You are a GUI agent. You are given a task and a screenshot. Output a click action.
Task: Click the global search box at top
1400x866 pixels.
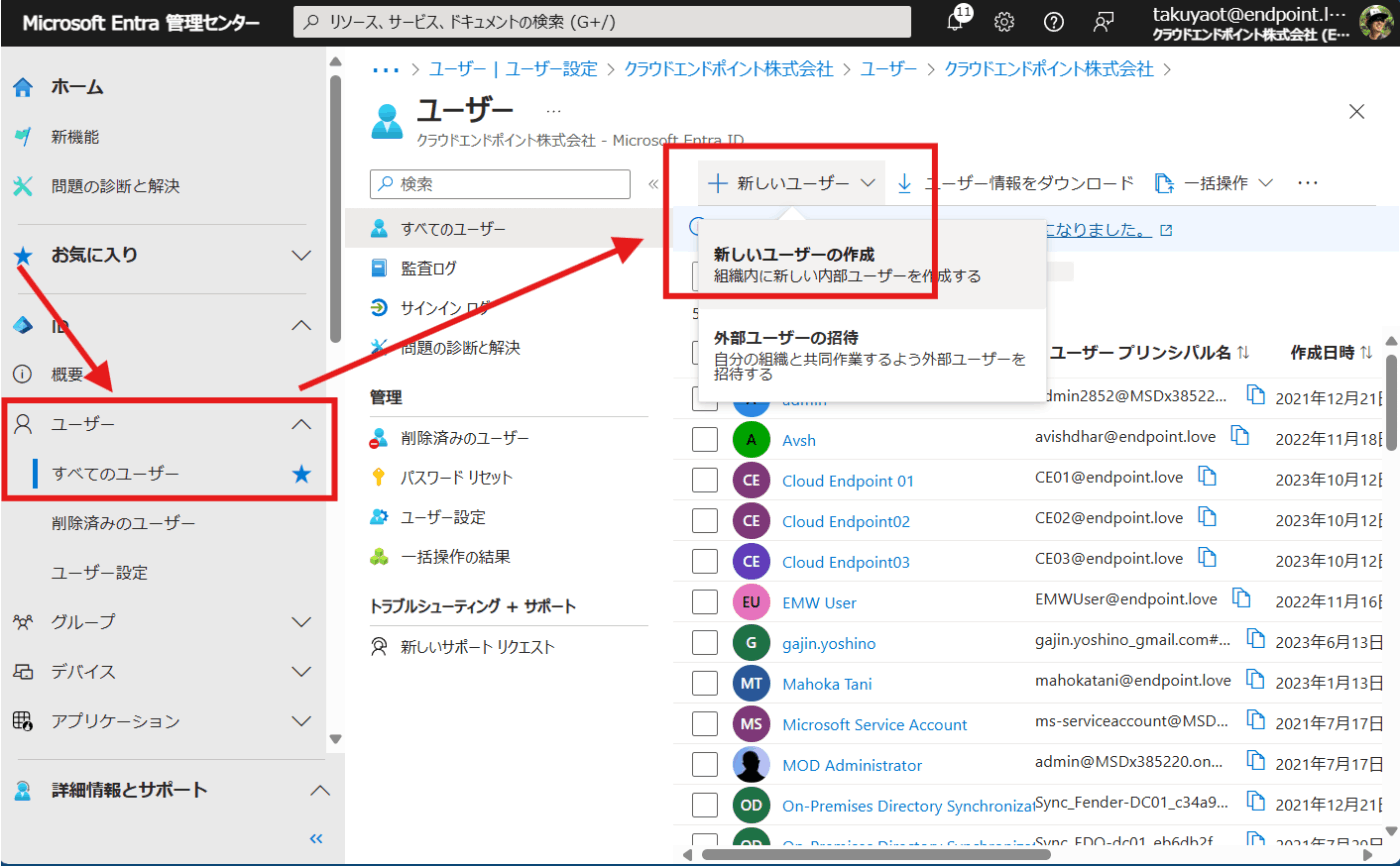tap(603, 21)
